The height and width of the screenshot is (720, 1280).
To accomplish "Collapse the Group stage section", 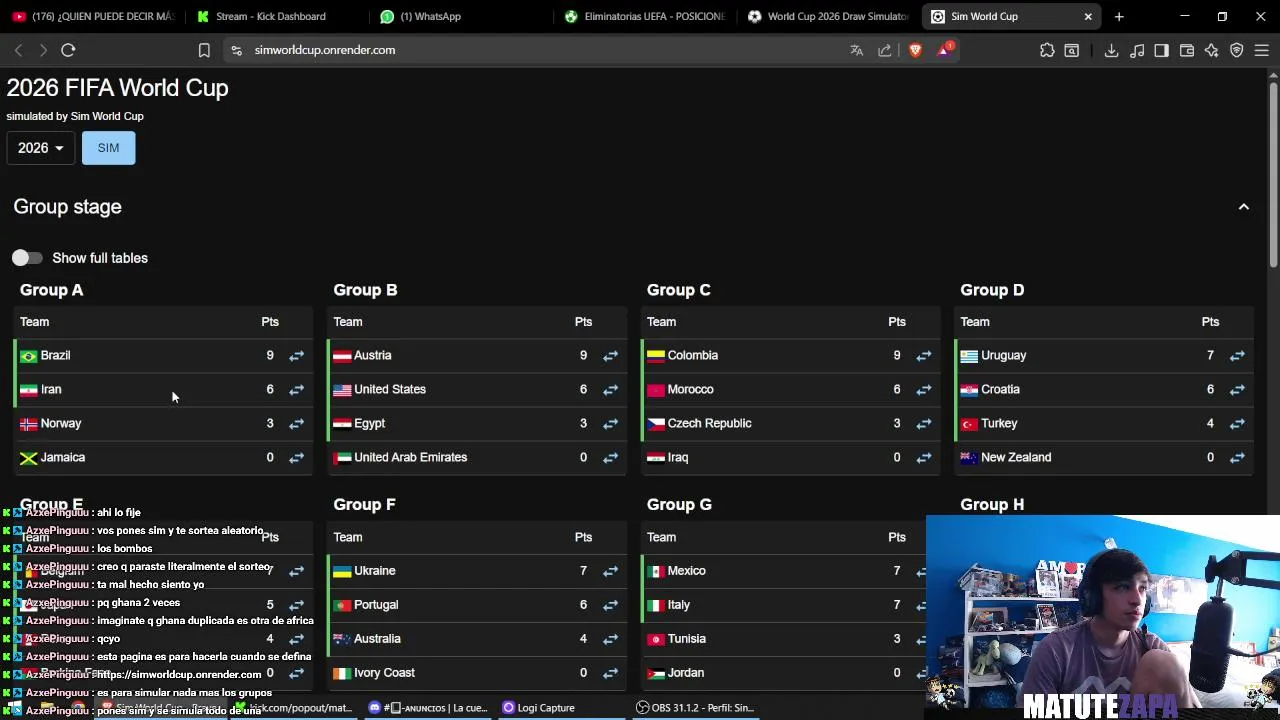I will [1244, 207].
